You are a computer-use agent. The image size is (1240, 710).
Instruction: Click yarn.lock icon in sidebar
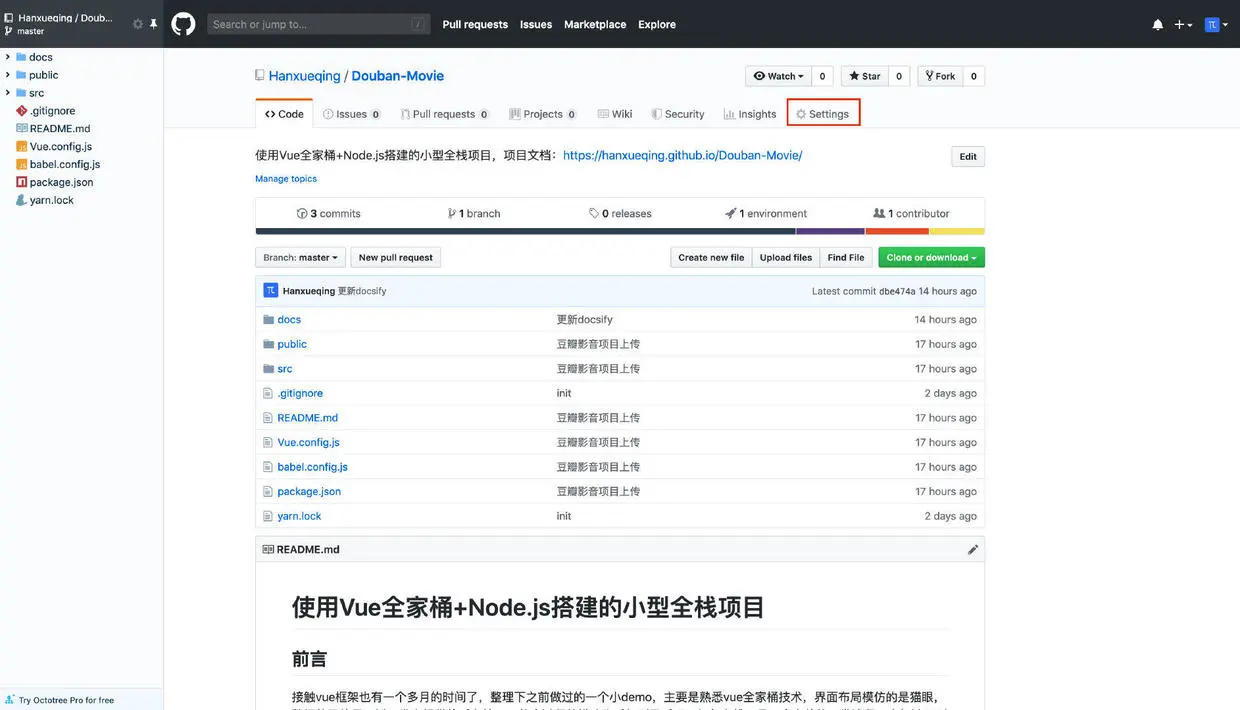click(x=22, y=200)
